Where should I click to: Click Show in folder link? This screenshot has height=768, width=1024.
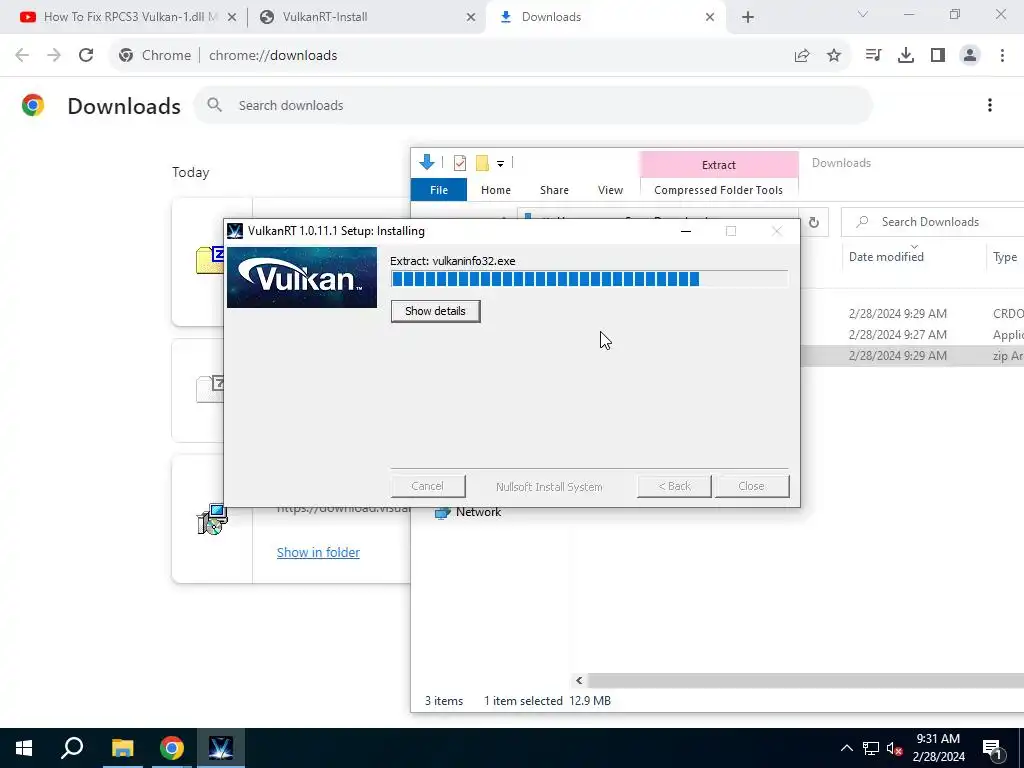[318, 552]
